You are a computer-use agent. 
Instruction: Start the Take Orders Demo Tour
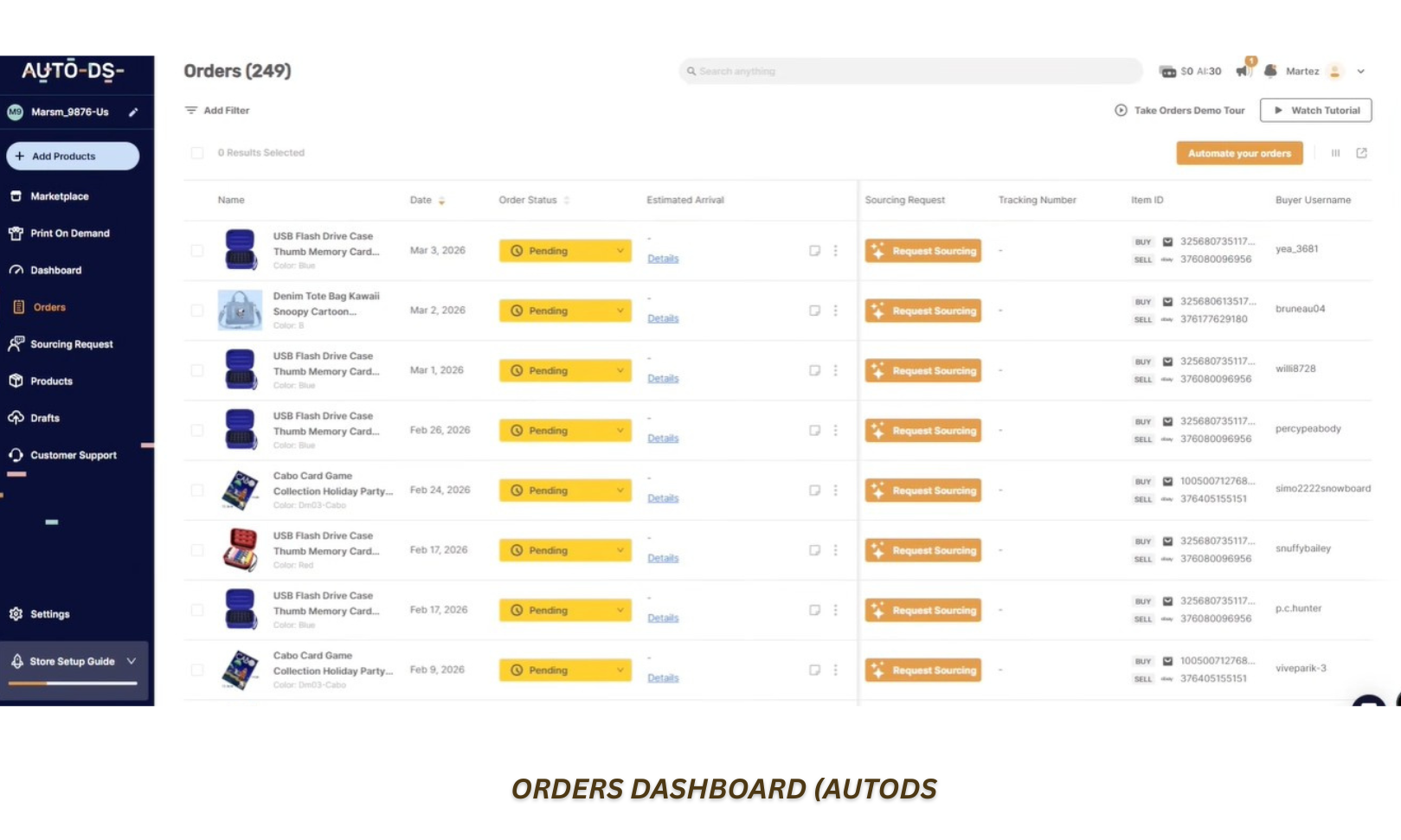click(x=1179, y=111)
